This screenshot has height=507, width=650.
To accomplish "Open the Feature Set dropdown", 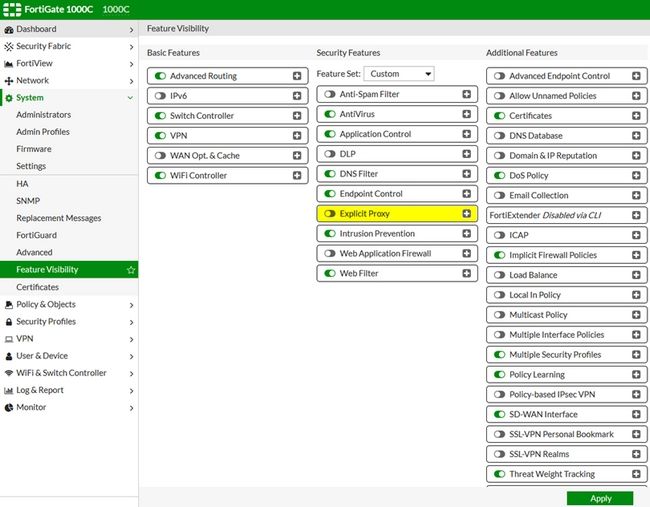I will [x=399, y=74].
